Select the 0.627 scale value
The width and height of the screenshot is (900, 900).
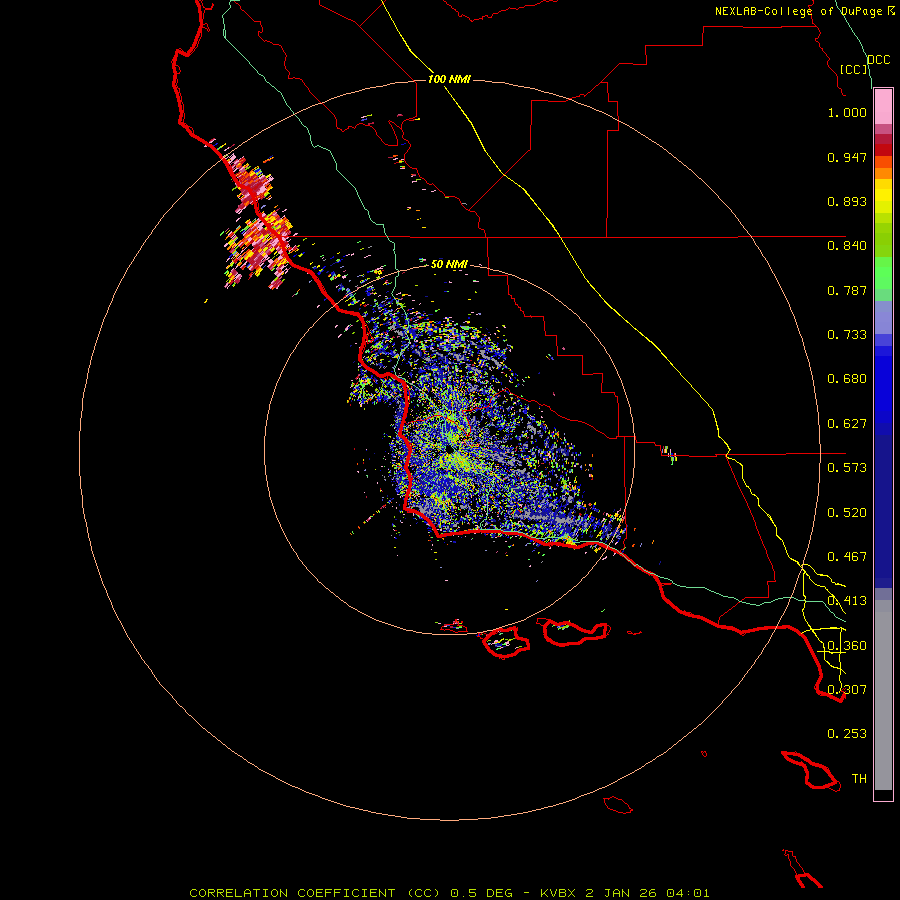click(x=847, y=424)
